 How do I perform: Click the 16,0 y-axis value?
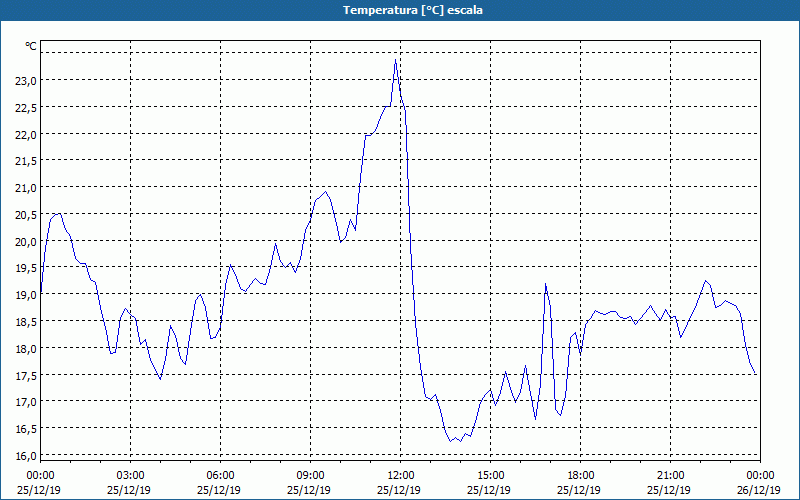click(27, 456)
